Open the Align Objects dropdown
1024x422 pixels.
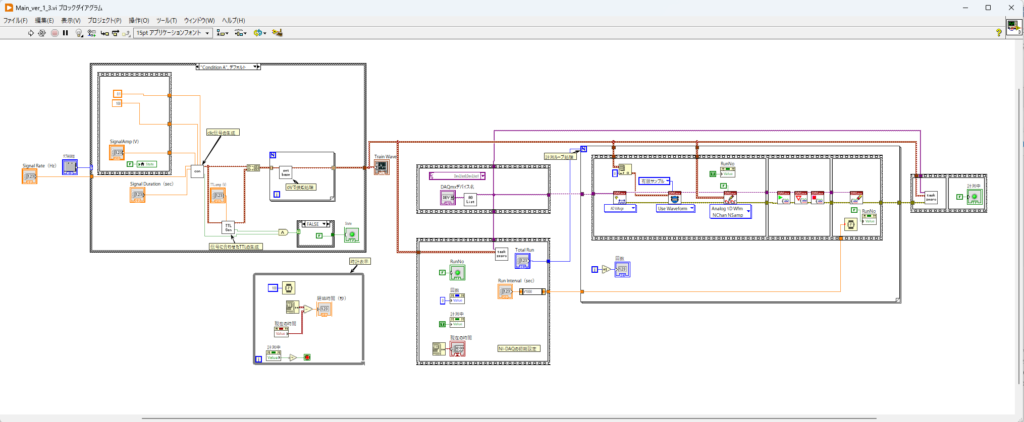[223, 32]
